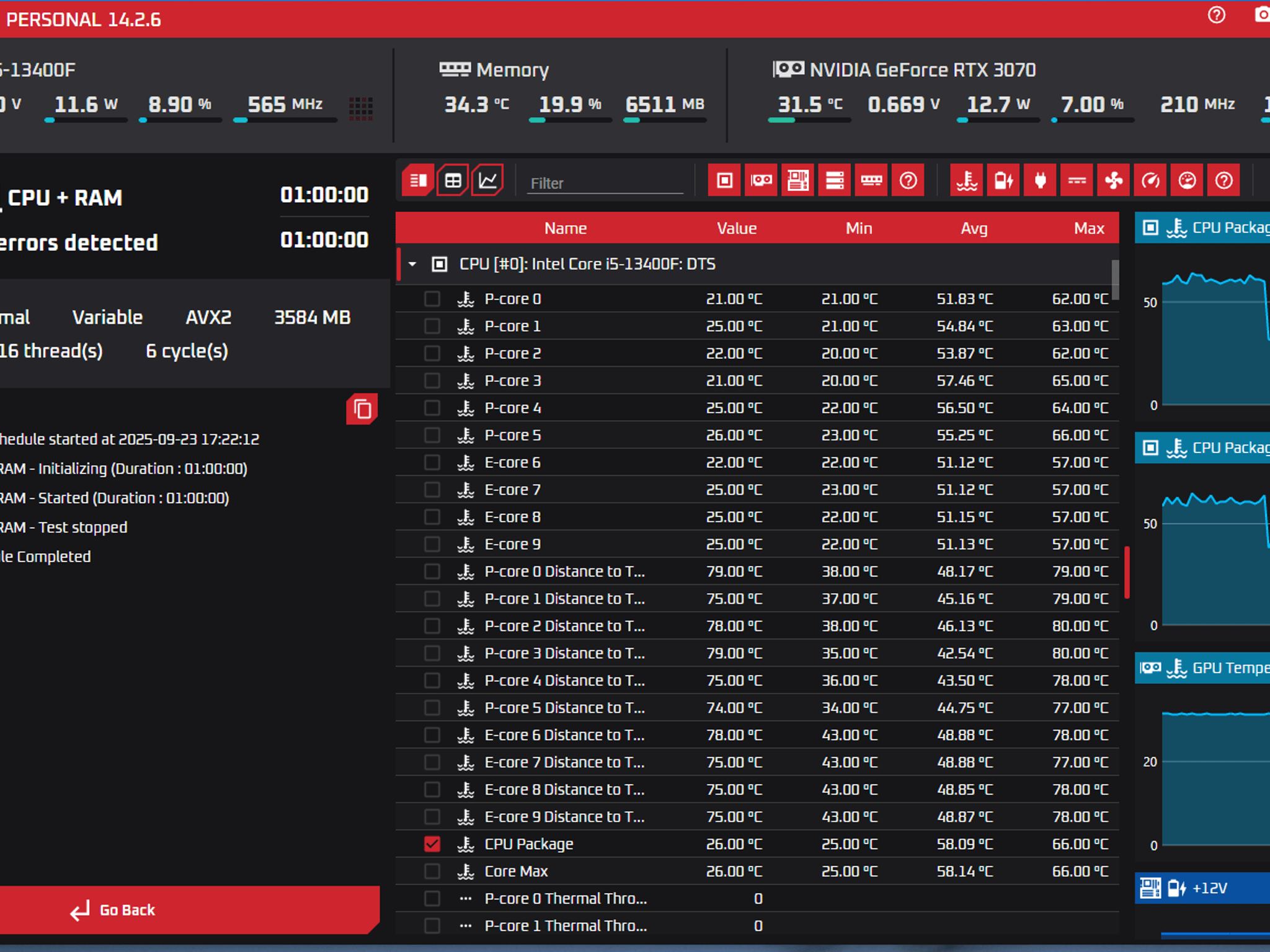This screenshot has width=1270, height=952.
Task: Click the 6511 MB memory used value
Action: point(665,104)
